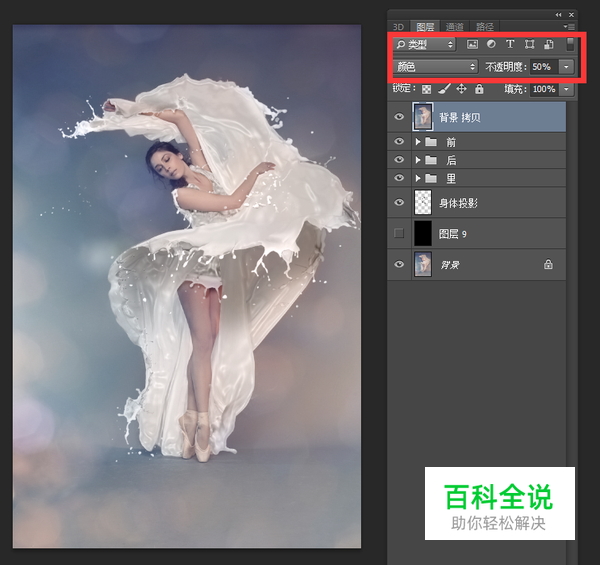The height and width of the screenshot is (565, 600).
Task: Select the layer named 身体投影
Action: click(x=458, y=203)
